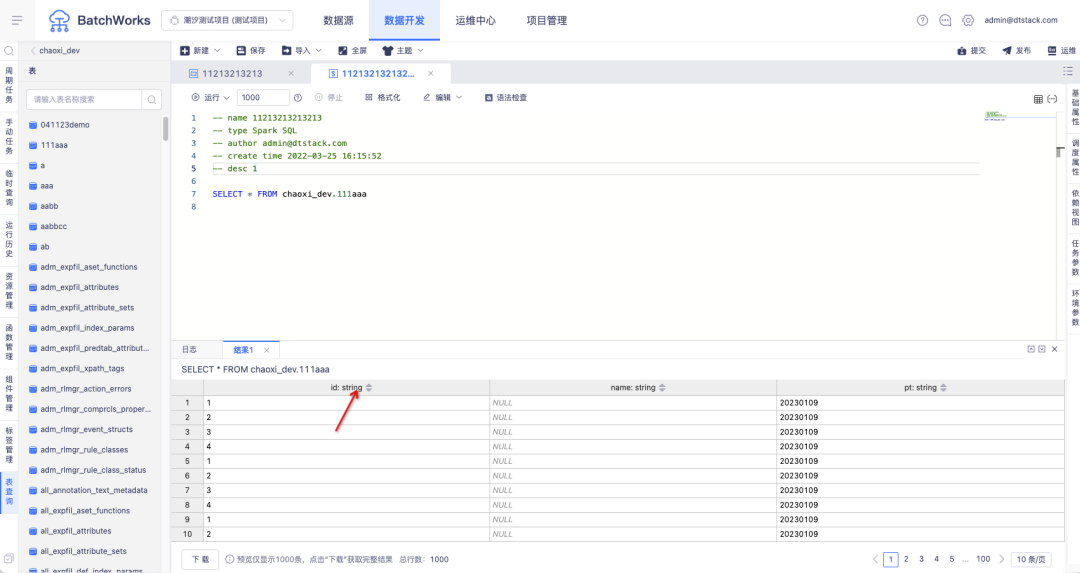Switch to the 运维中心 top menu
Viewport: 1080px width, 573px height.
point(475,20)
